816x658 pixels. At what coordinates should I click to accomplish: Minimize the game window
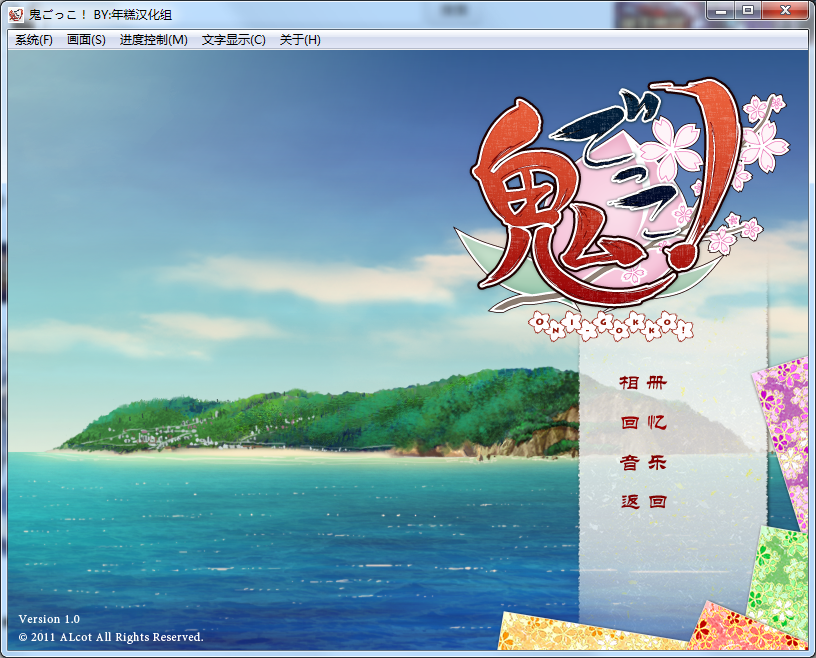[x=721, y=10]
